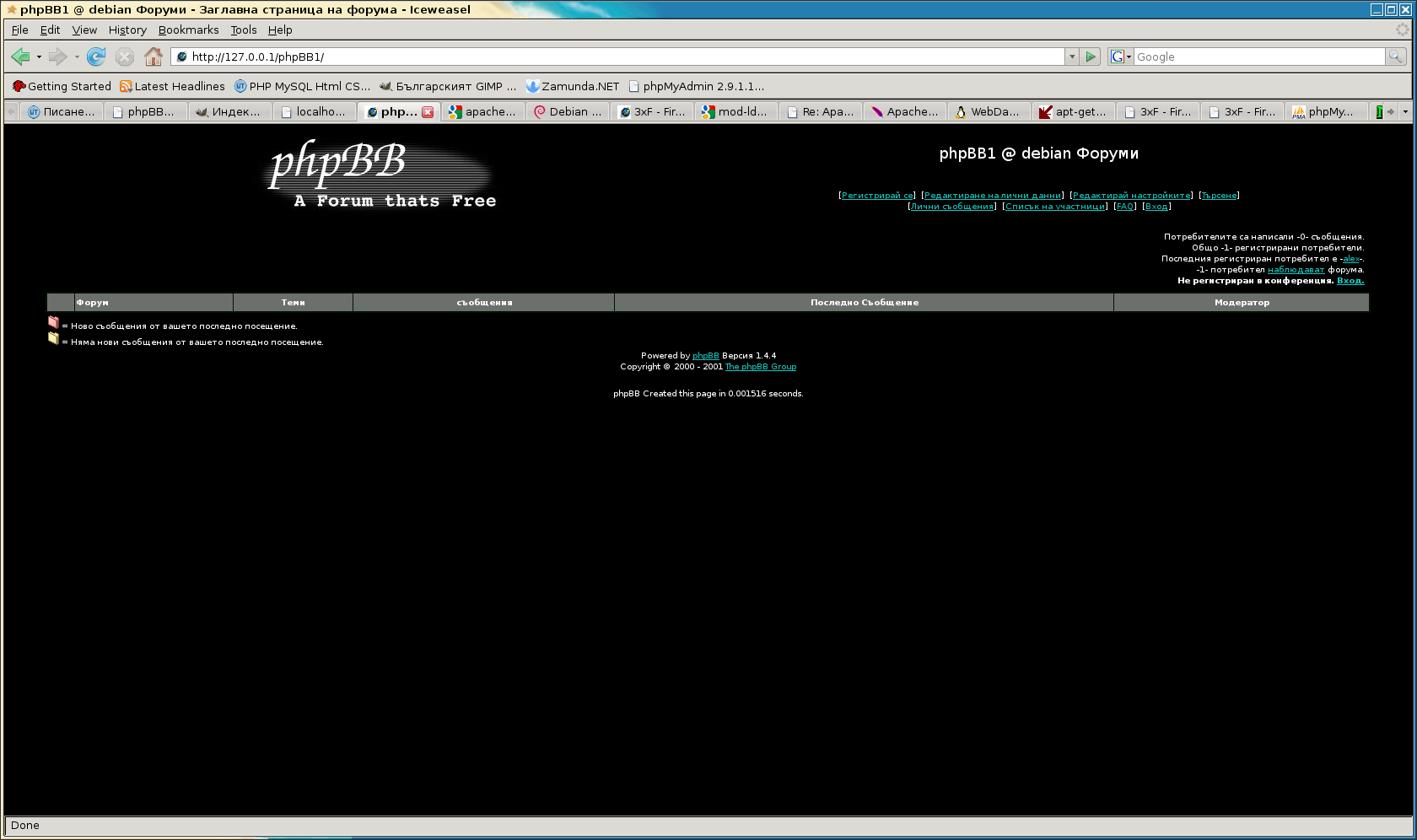Click the Вход link in the top navigation
1417x840 pixels.
1156,207
